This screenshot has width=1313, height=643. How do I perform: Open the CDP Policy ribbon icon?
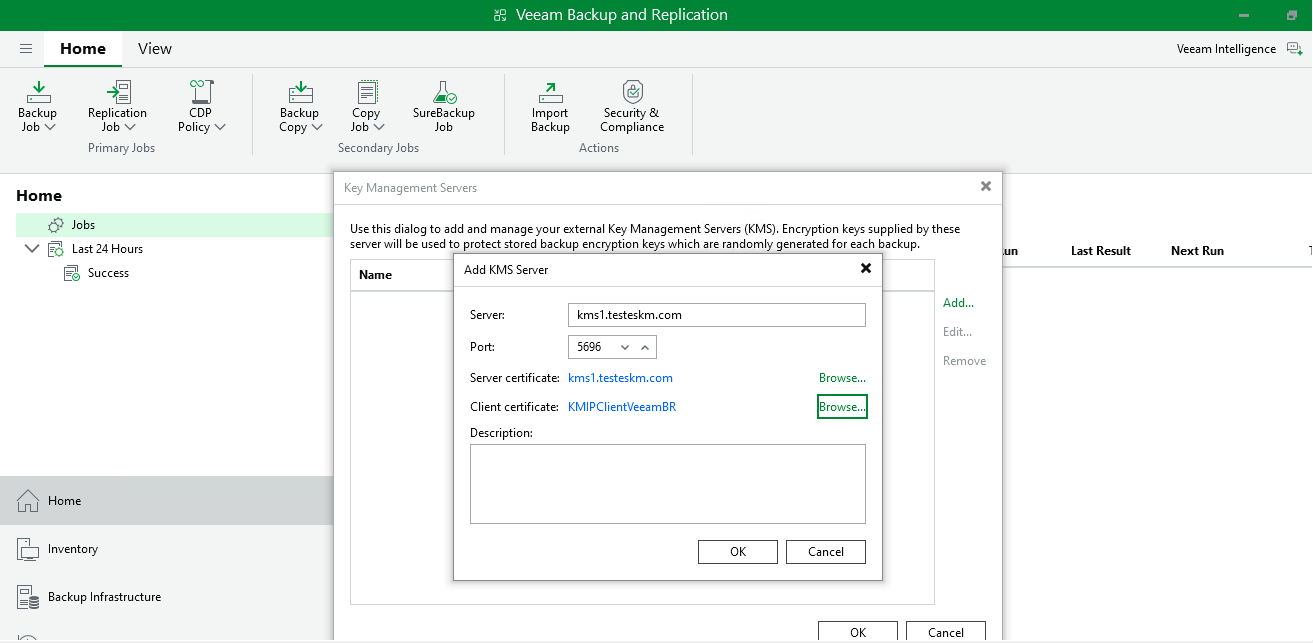(201, 92)
